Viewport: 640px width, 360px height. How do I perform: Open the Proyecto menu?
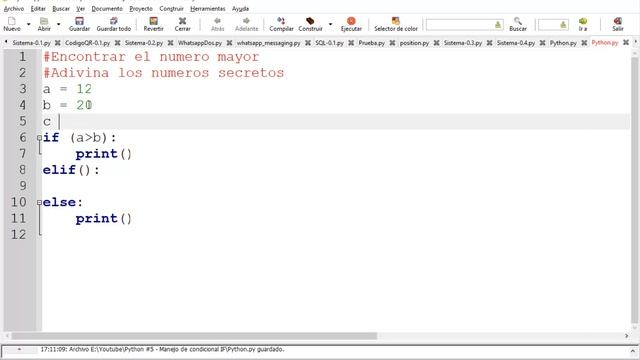click(x=141, y=9)
